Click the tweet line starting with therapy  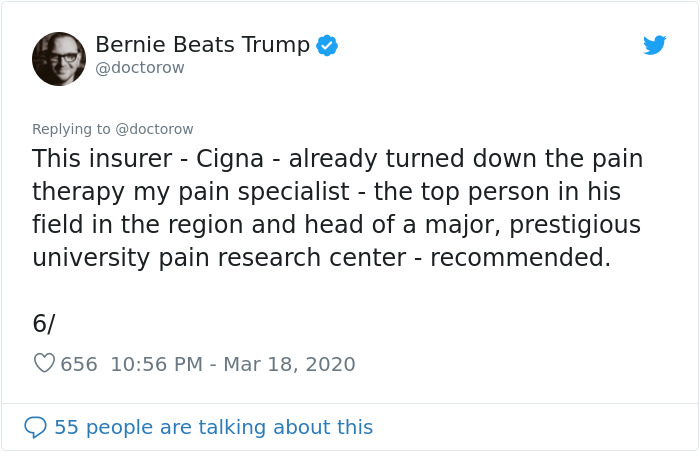pyautogui.click(x=326, y=193)
